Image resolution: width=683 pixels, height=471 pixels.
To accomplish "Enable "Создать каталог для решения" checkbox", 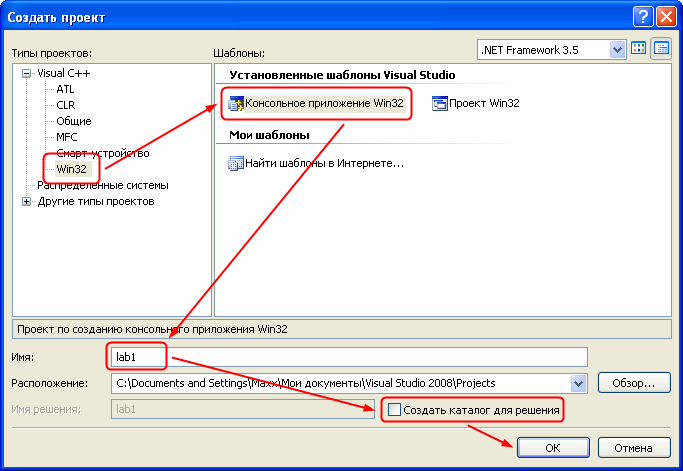I will (394, 410).
